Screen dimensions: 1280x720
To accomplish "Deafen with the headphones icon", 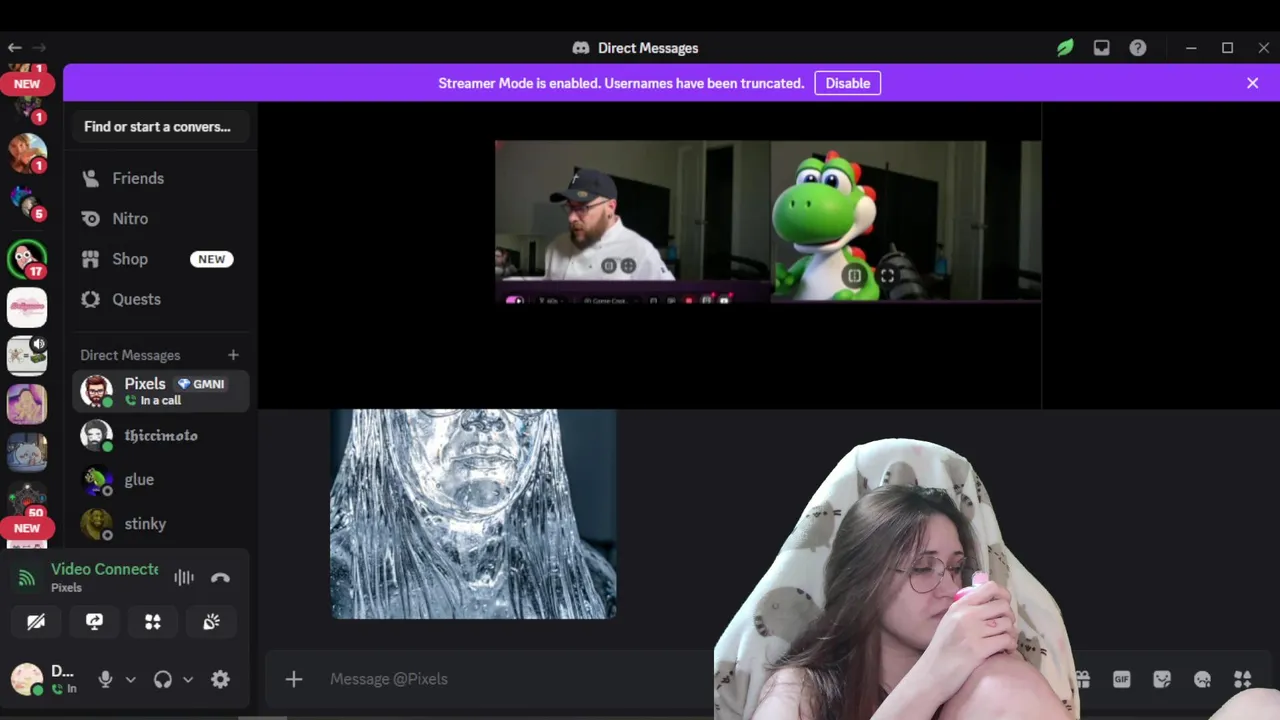I will tap(163, 679).
